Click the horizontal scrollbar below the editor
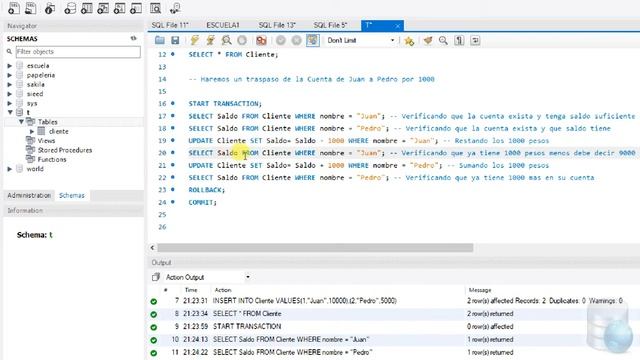The height and width of the screenshot is (360, 640). [x=315, y=248]
